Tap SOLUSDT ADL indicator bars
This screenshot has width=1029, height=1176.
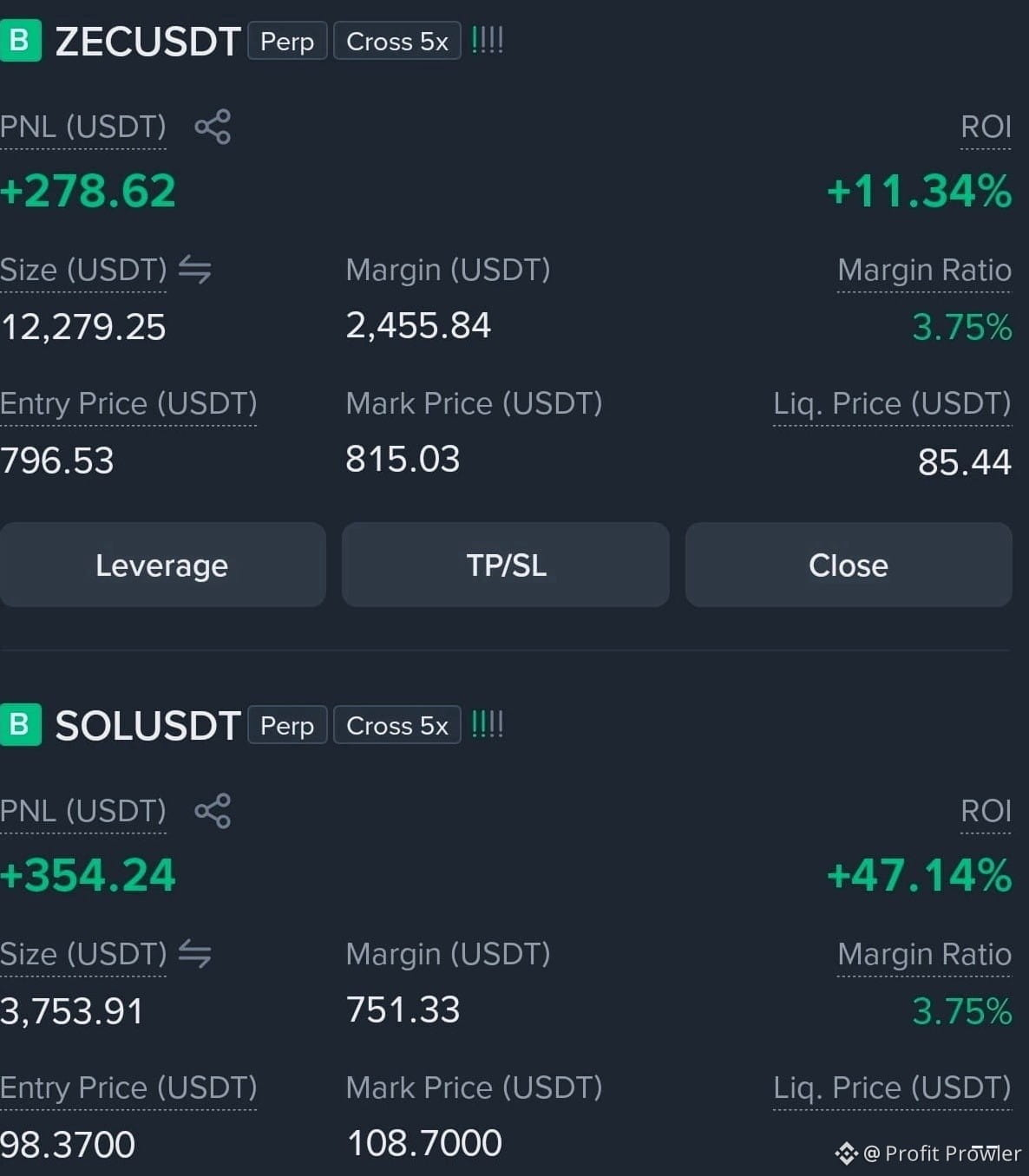(488, 725)
